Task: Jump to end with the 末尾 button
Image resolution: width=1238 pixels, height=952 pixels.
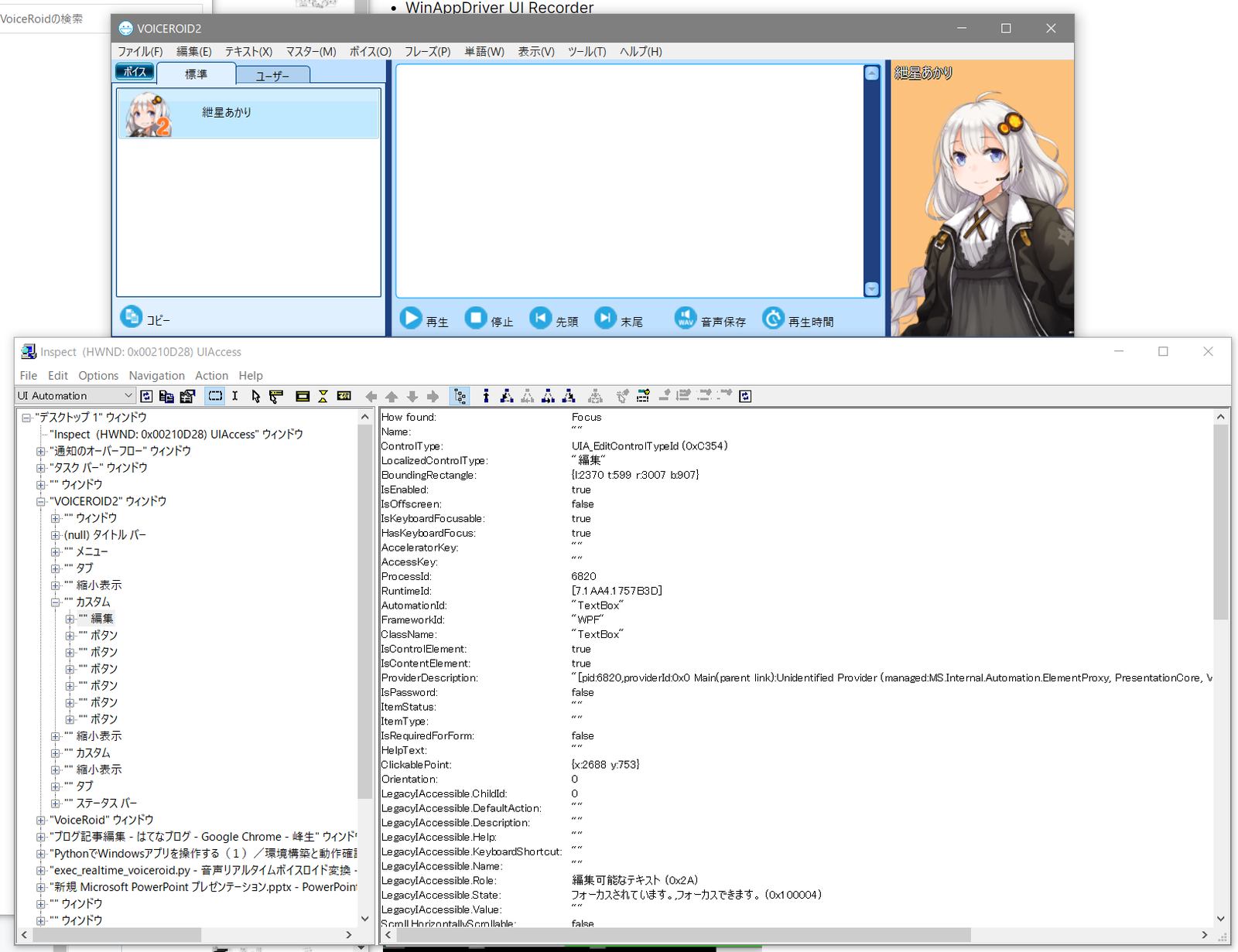Action: [x=619, y=319]
